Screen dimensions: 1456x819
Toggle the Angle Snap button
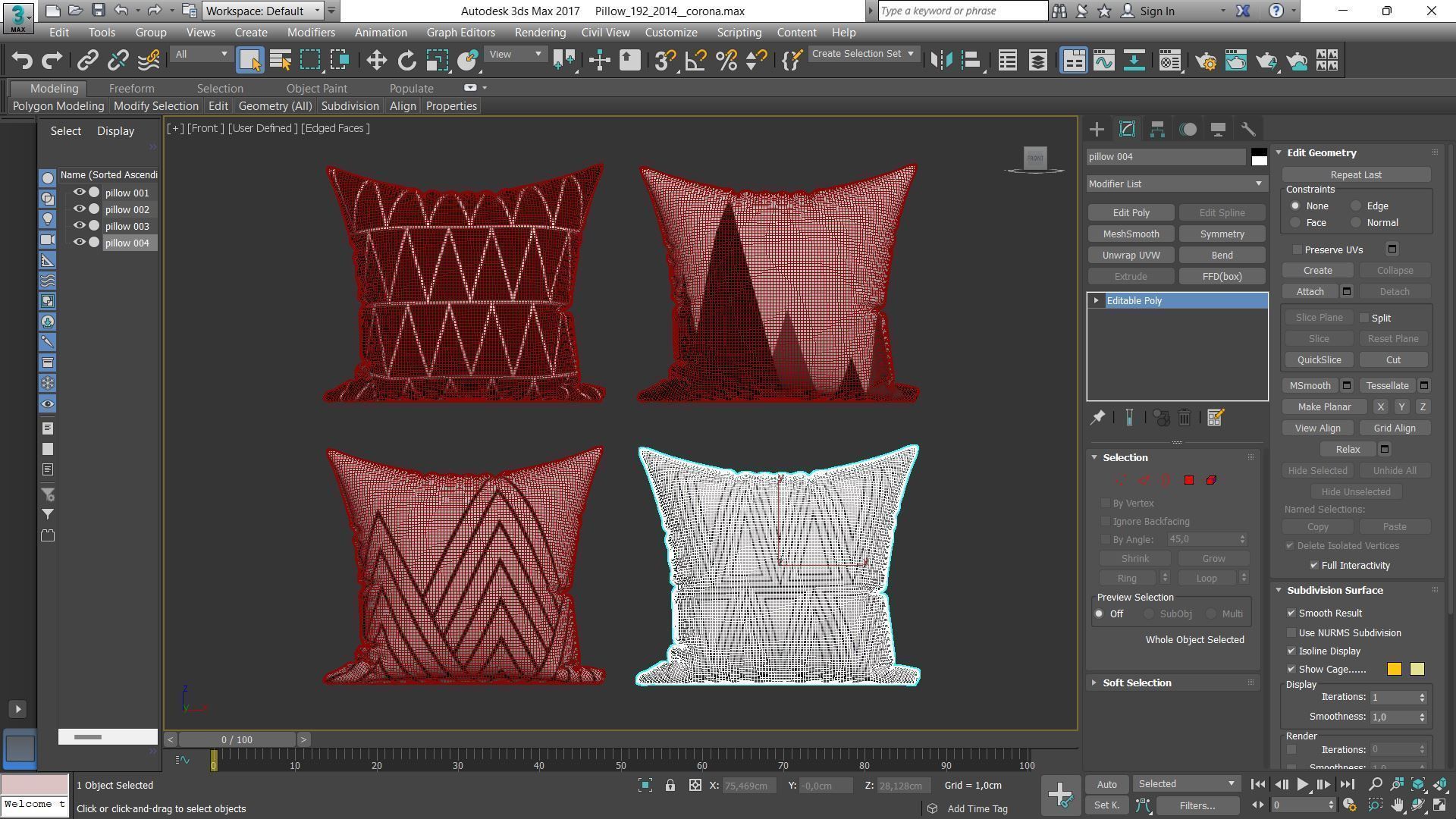[695, 60]
